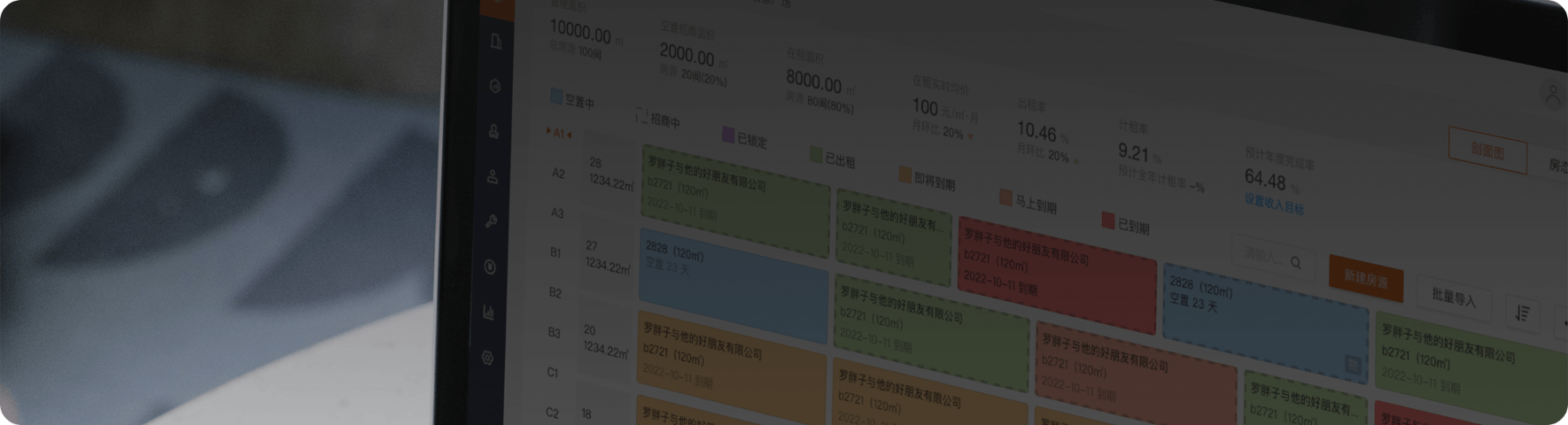Open the user avatar icon at top right
This screenshot has width=1568, height=425.
(x=1552, y=96)
